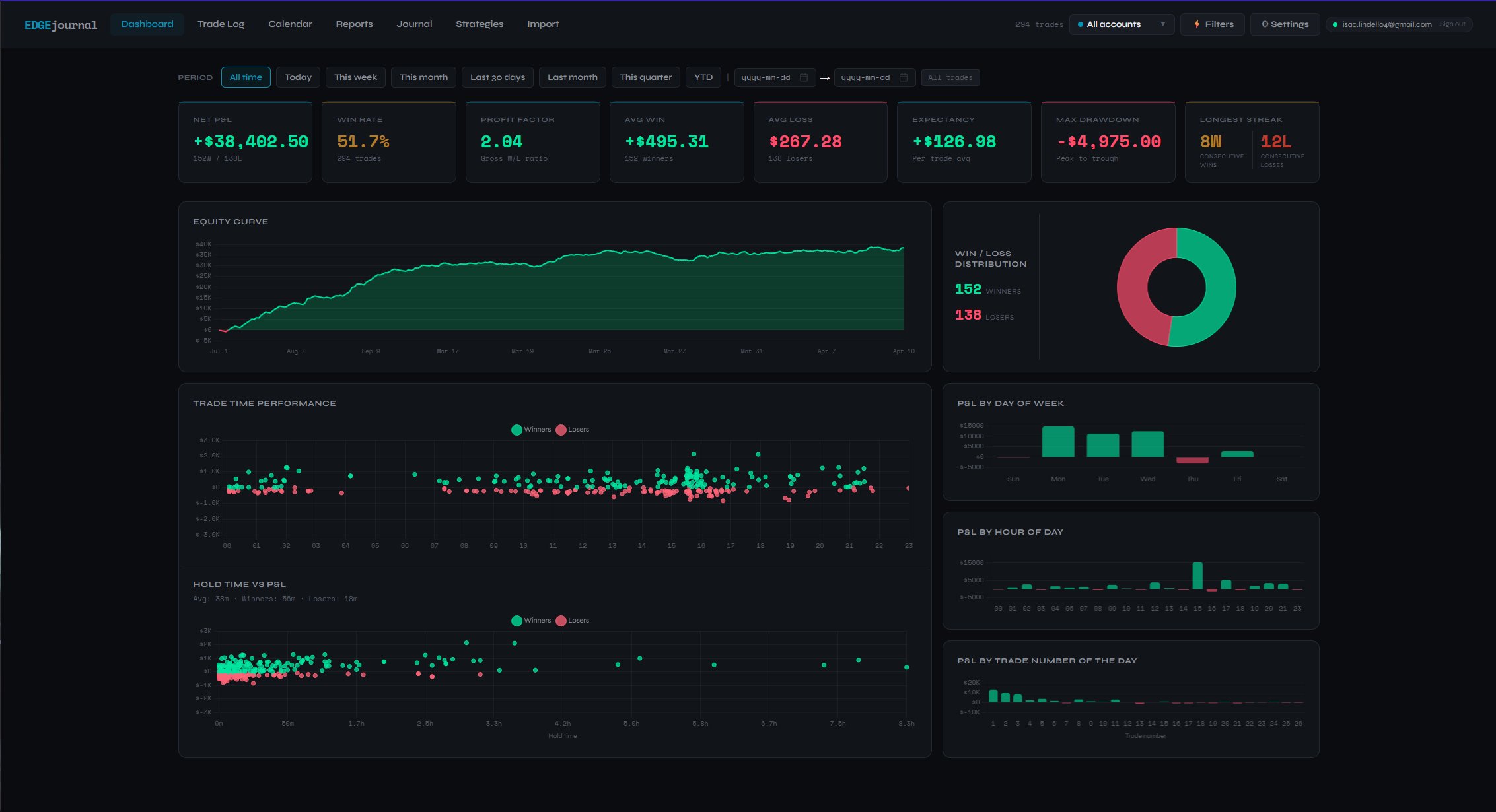
Task: Toggle Winners legend in Trade Time Performance
Action: coord(531,430)
